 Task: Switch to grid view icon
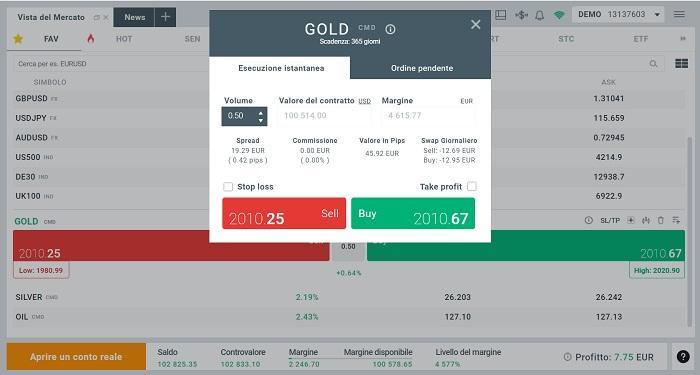[x=682, y=64]
